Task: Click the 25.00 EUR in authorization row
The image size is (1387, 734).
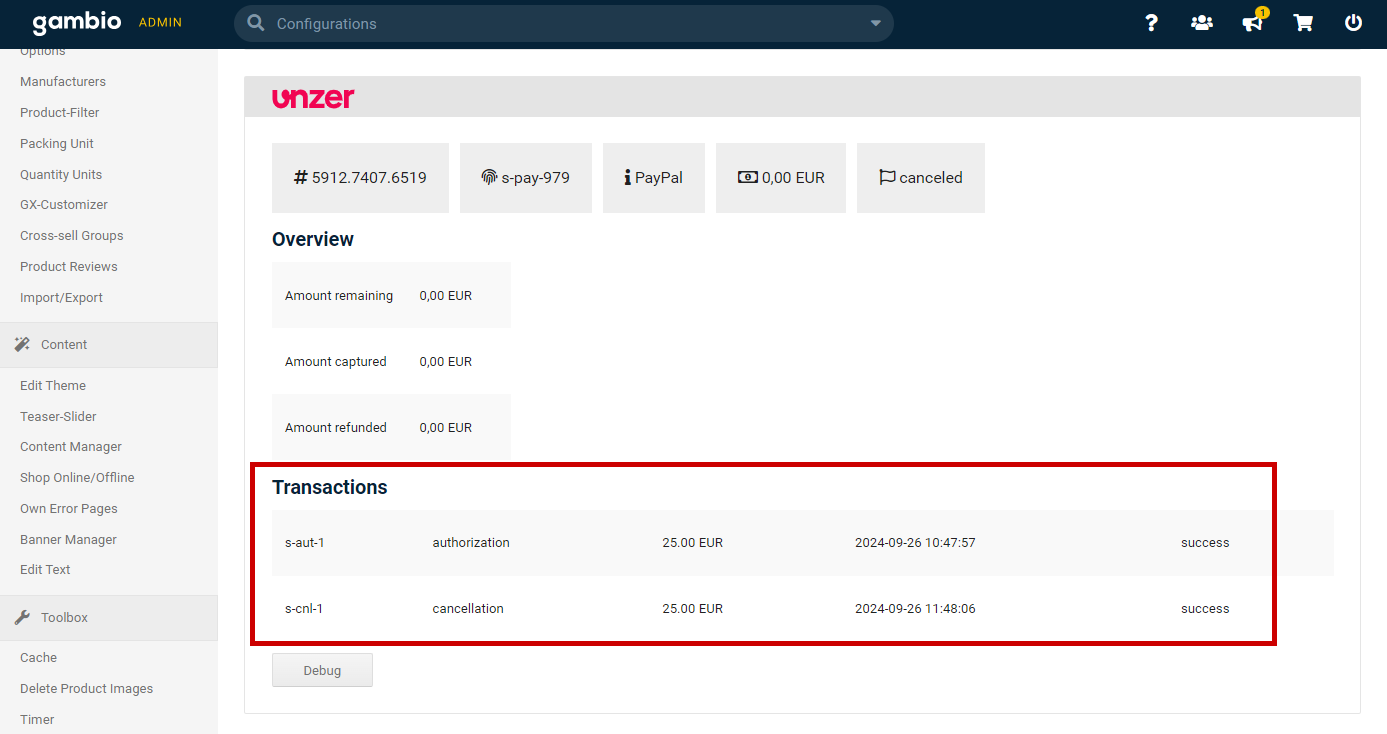Action: (692, 543)
